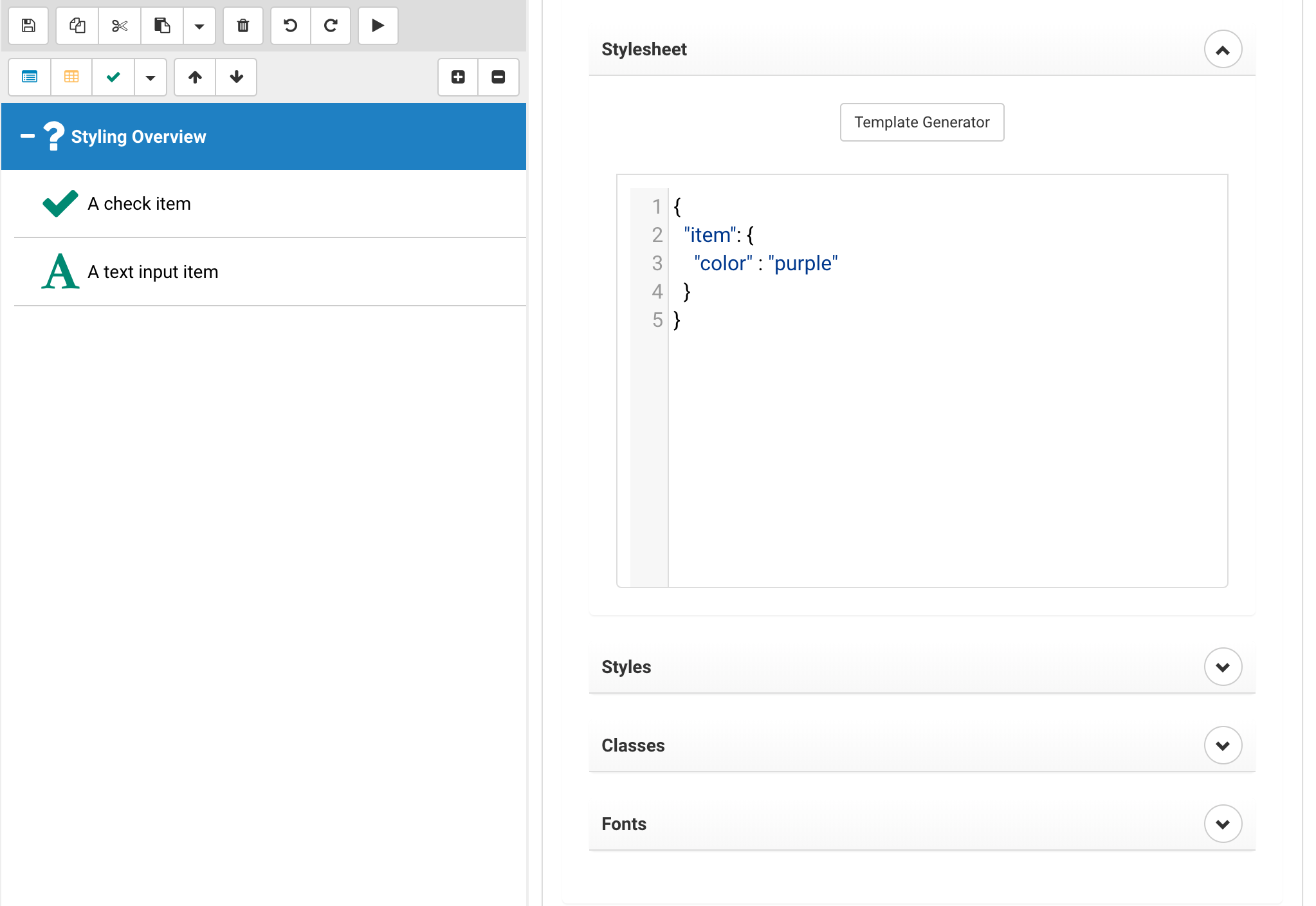Viewport: 1316px width, 906px height.
Task: Expand the Classes panel
Action: tap(1223, 746)
